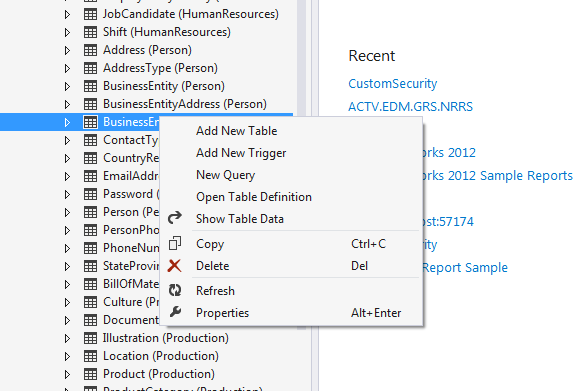Expand the Shift (HumanResources) node
The height and width of the screenshot is (391, 581).
[67, 32]
